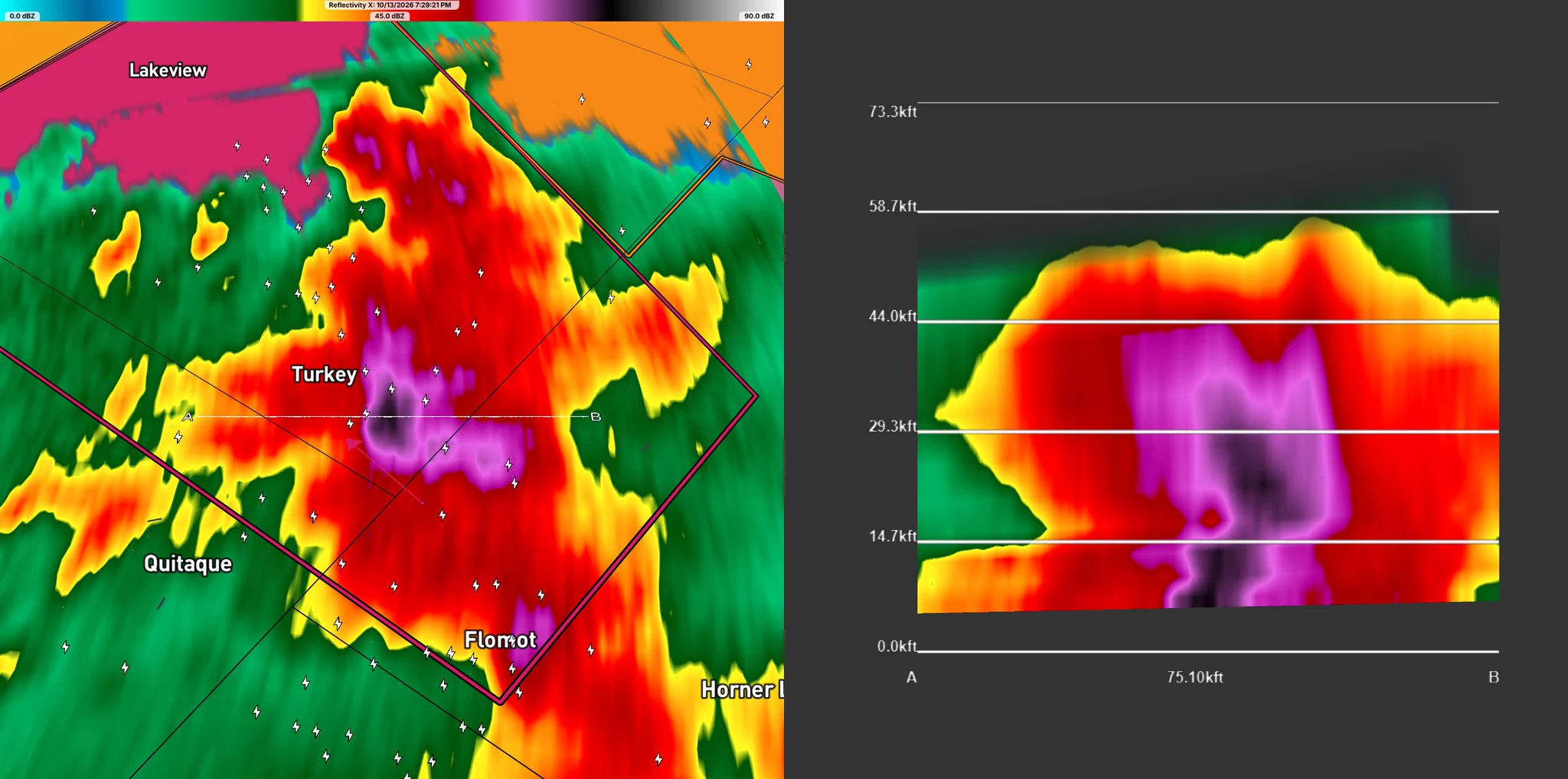Screen dimensions: 1568x779
Task: Click the partly cut-off Horner label
Action: click(742, 689)
